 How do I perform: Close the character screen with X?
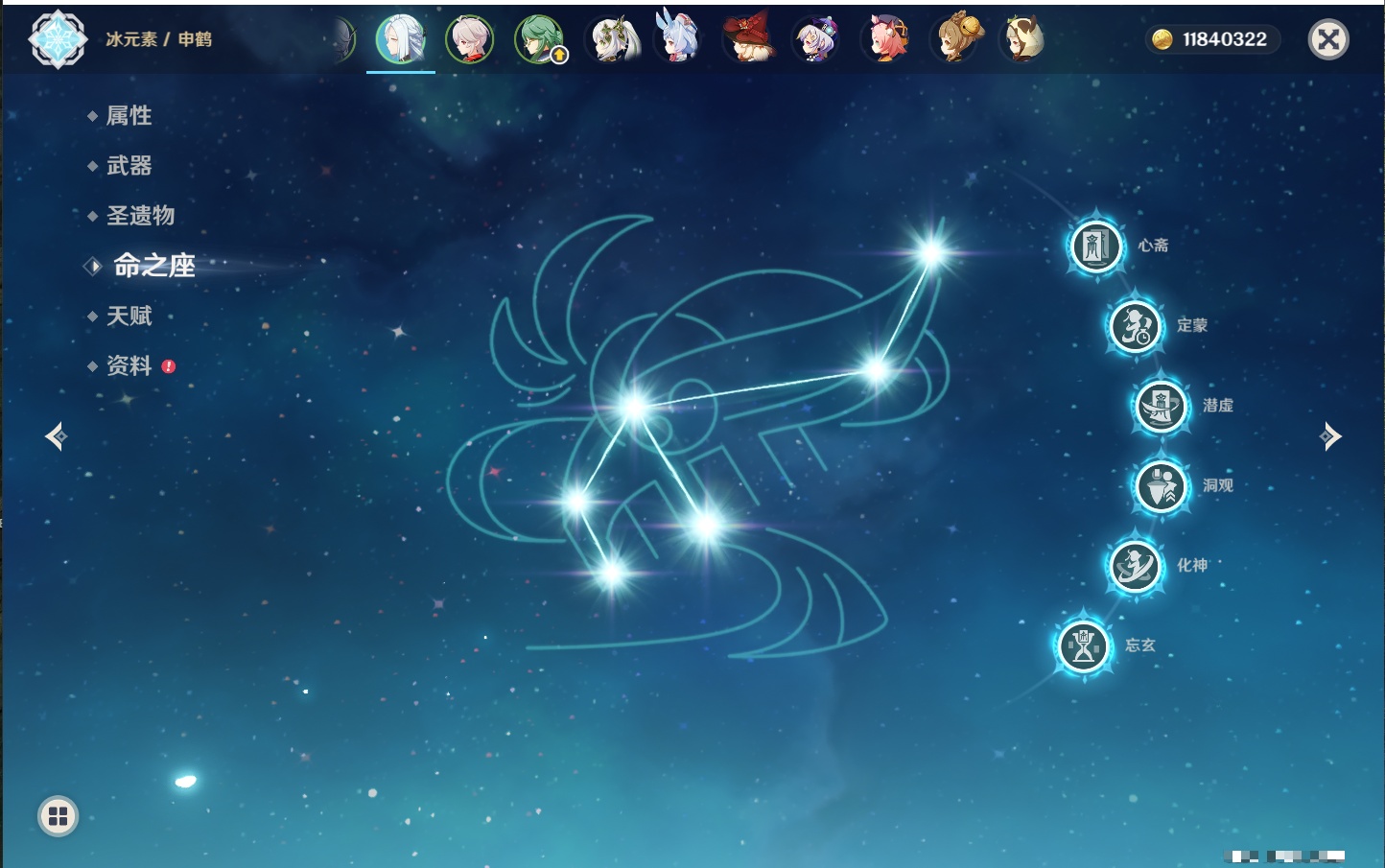tap(1328, 39)
